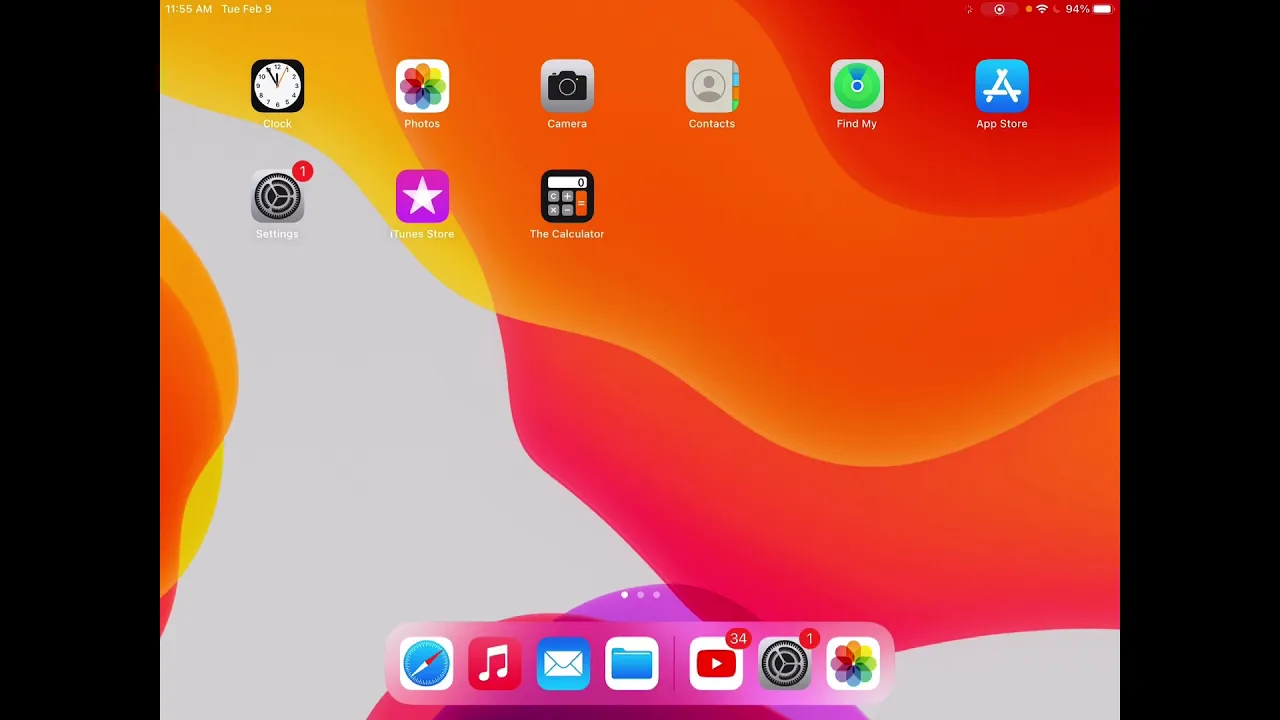Open the Music app in the dock

(x=495, y=664)
